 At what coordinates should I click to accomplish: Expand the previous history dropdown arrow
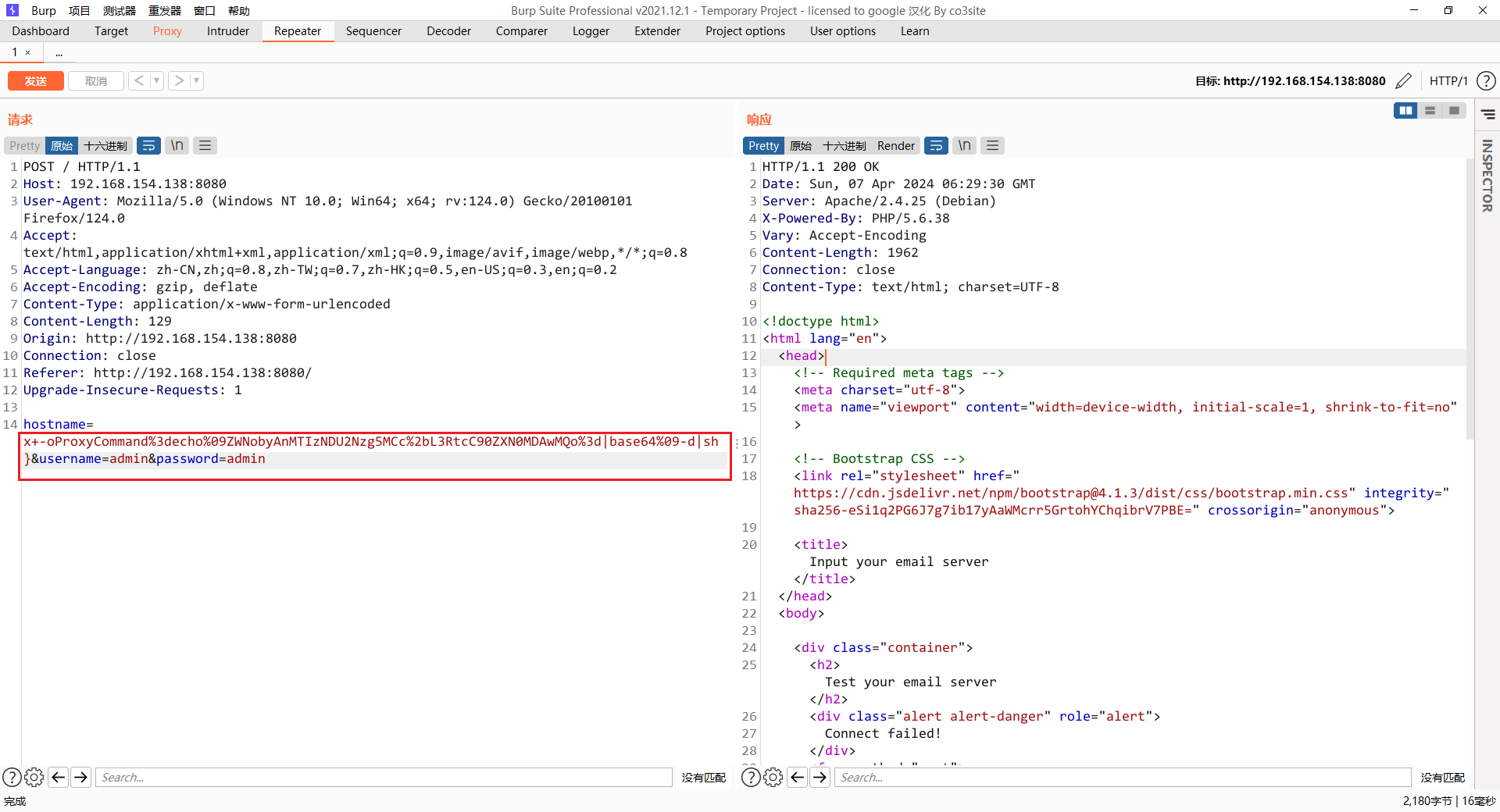point(156,80)
